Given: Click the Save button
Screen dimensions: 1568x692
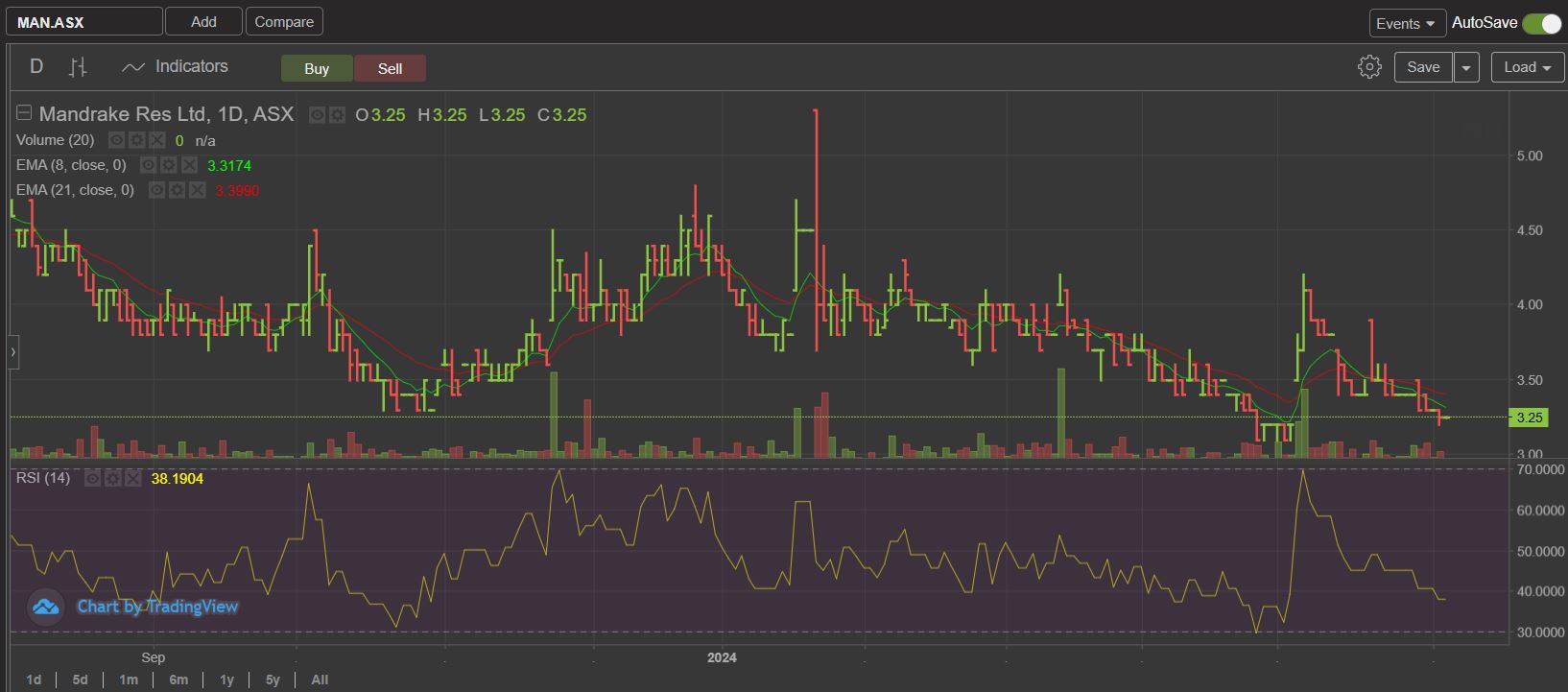Looking at the screenshot, I should pyautogui.click(x=1422, y=67).
